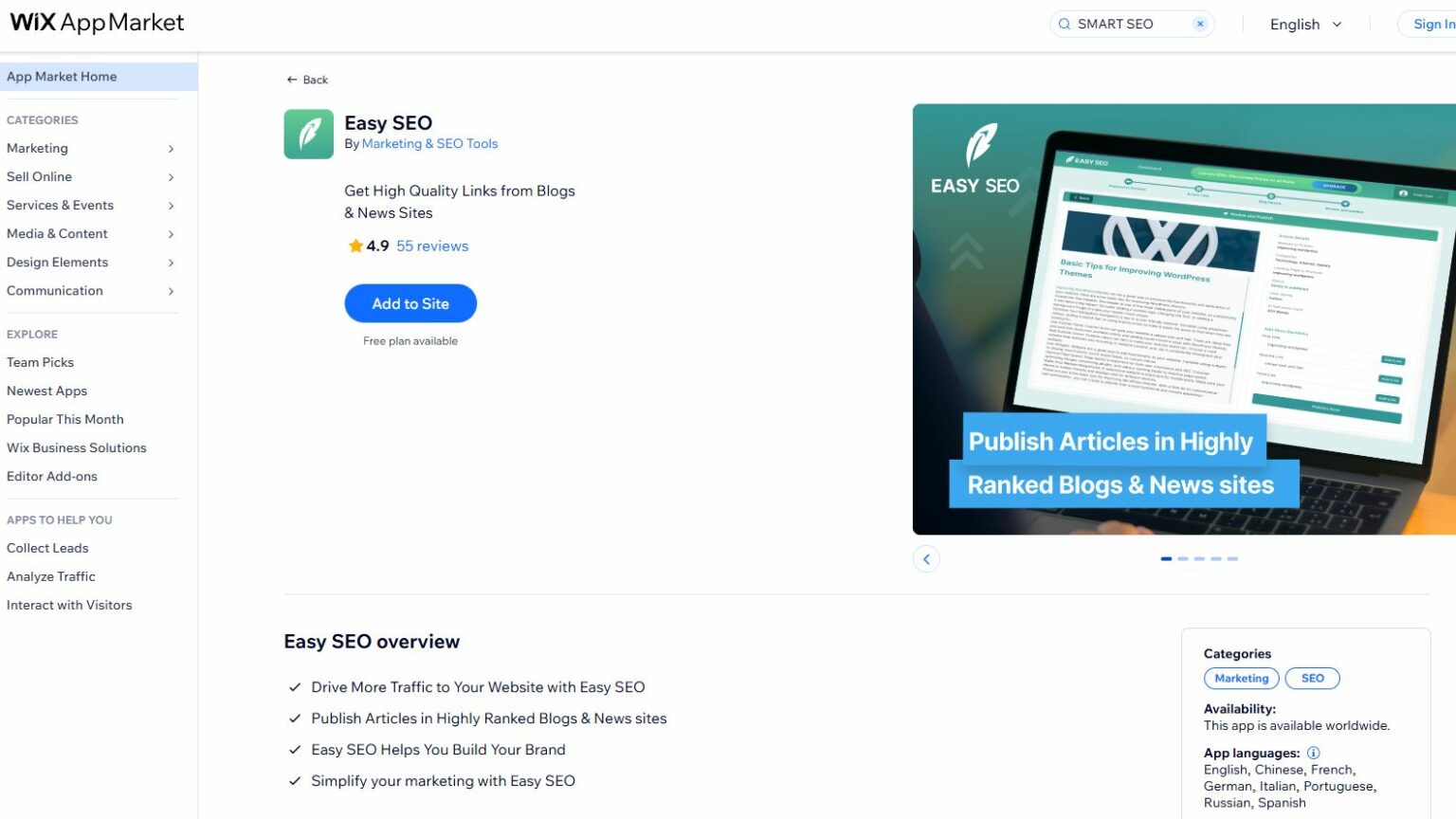Image resolution: width=1456 pixels, height=819 pixels.
Task: Open the Team Picks section
Action: (40, 361)
